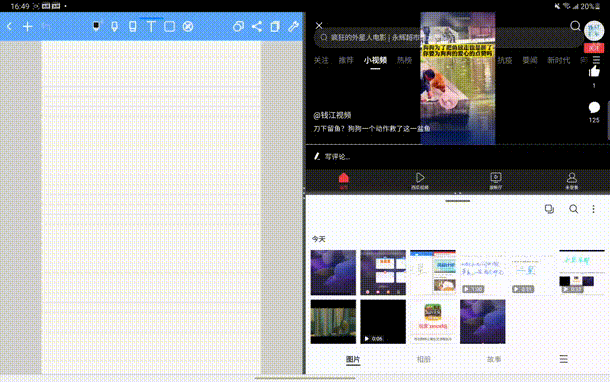Viewport: 610px width, 382px height.
Task: Open the first purple wallpaper thumbnail
Action: pos(333,272)
